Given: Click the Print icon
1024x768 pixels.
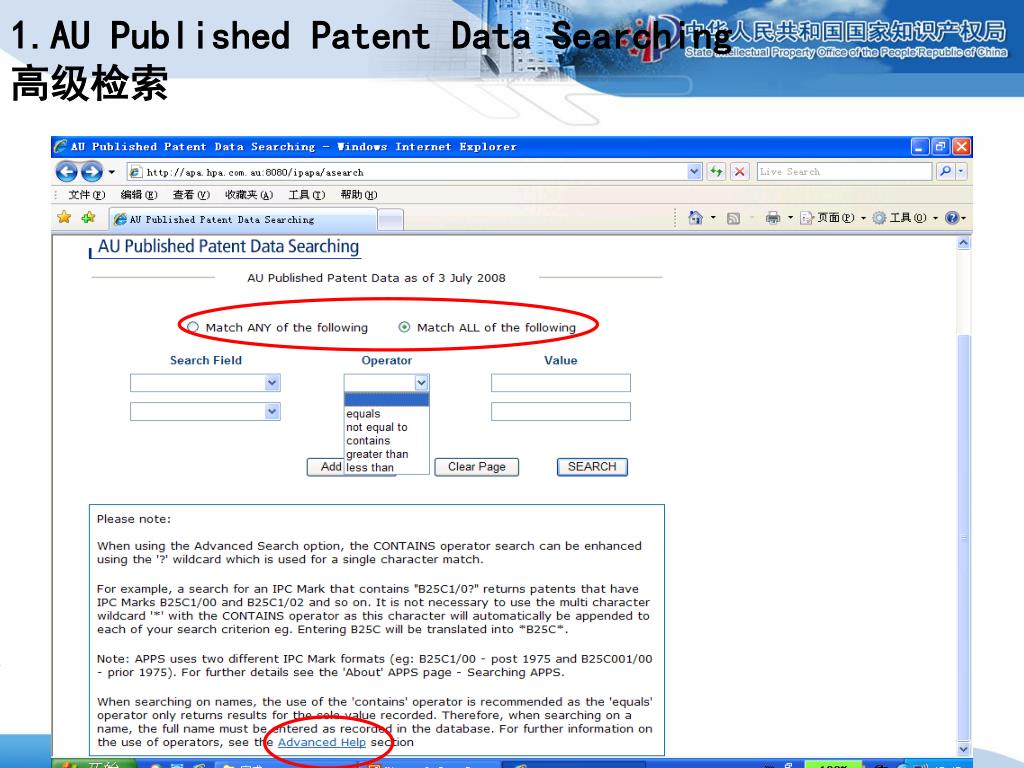Looking at the screenshot, I should (773, 217).
